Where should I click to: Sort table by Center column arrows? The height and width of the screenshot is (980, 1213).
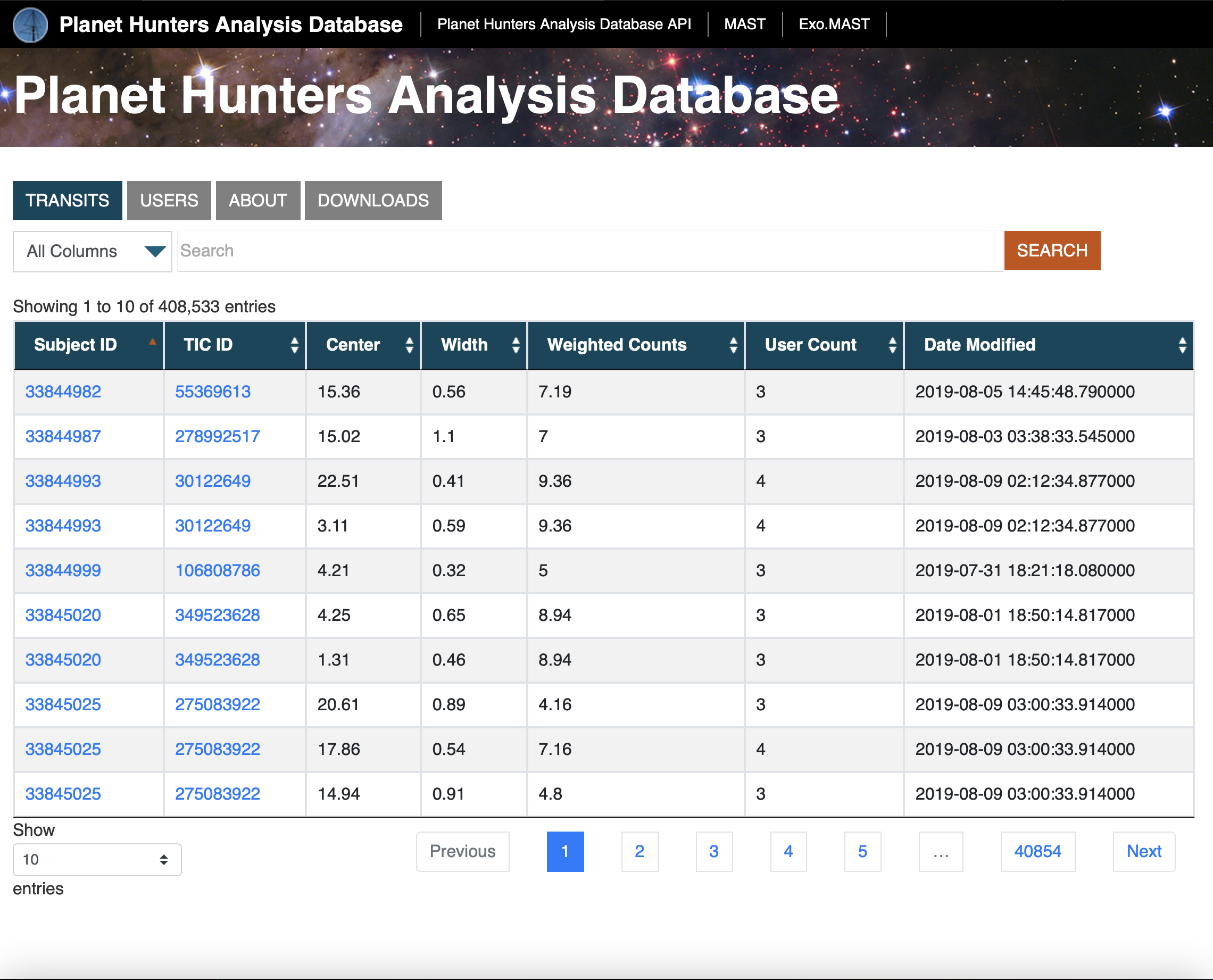tap(409, 345)
